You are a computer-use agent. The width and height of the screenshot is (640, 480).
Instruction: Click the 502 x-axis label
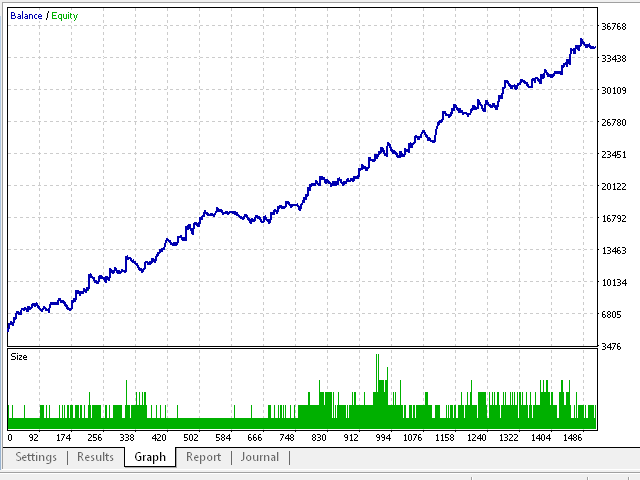[x=191, y=438]
